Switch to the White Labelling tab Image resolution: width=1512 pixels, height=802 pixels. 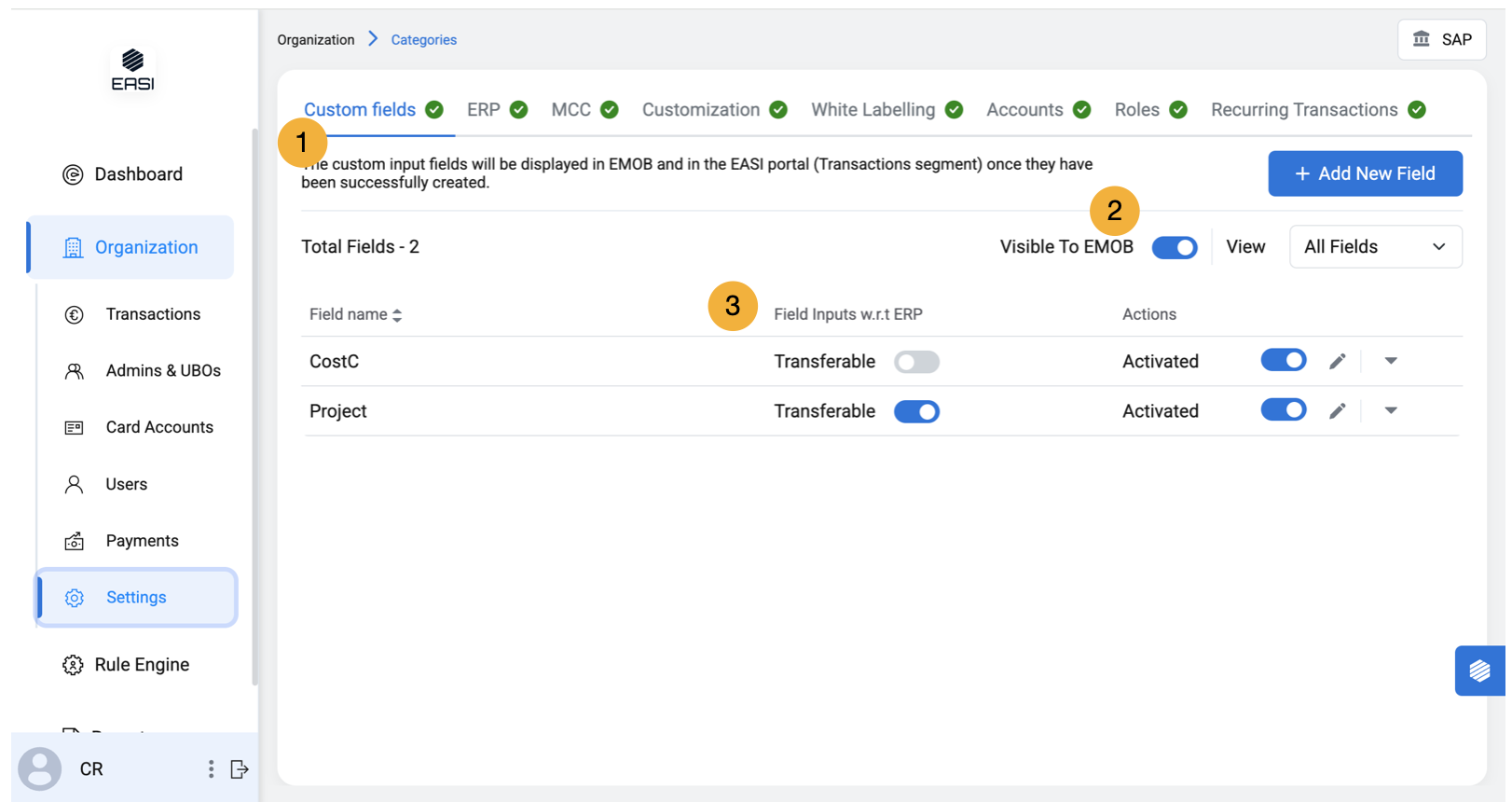(873, 110)
